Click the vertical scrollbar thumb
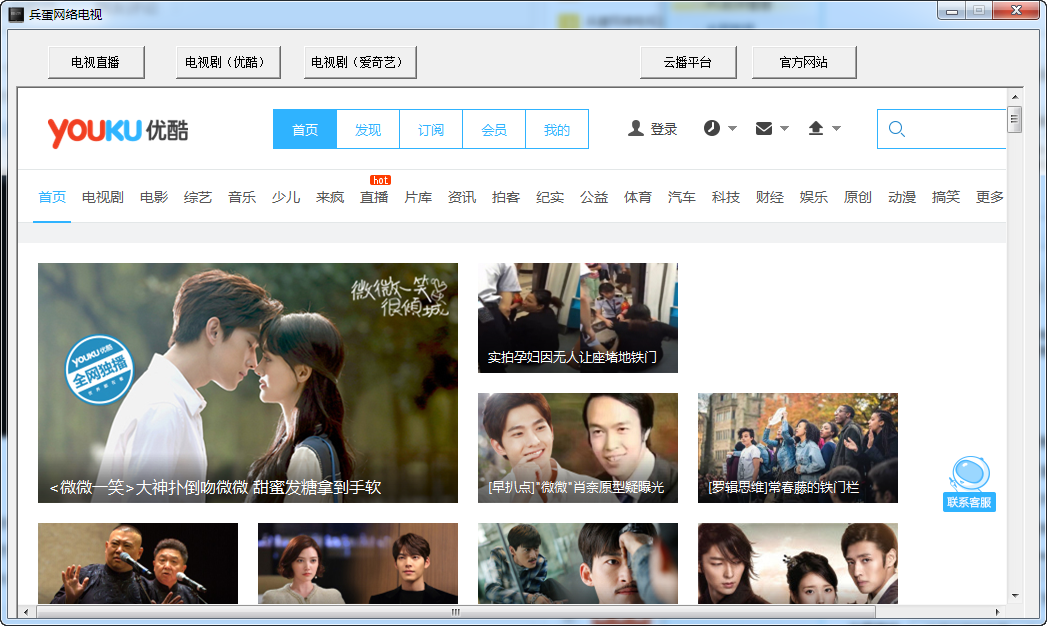The height and width of the screenshot is (626, 1047). [x=1015, y=119]
